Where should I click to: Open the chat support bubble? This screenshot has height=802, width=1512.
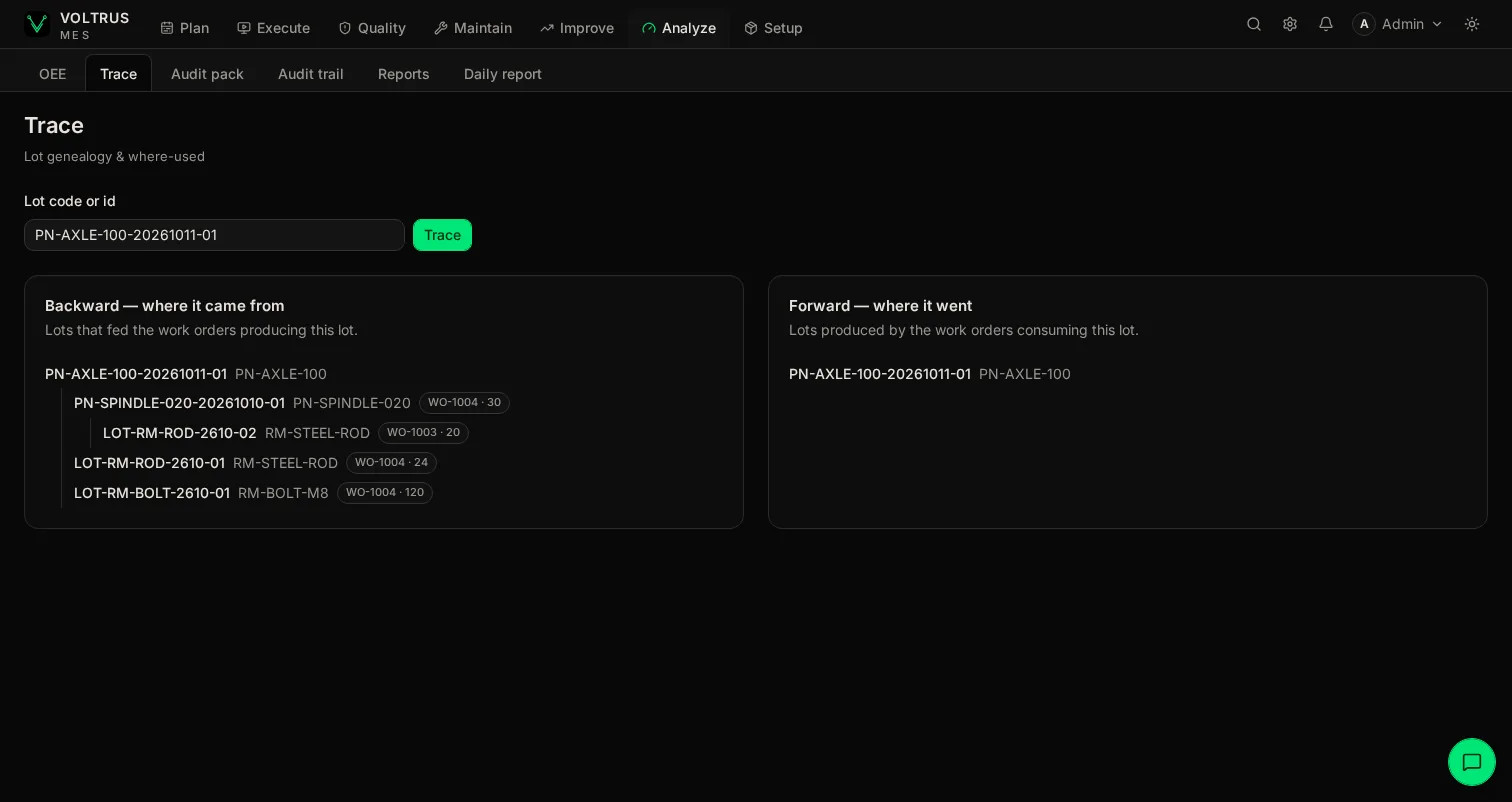(x=1472, y=762)
